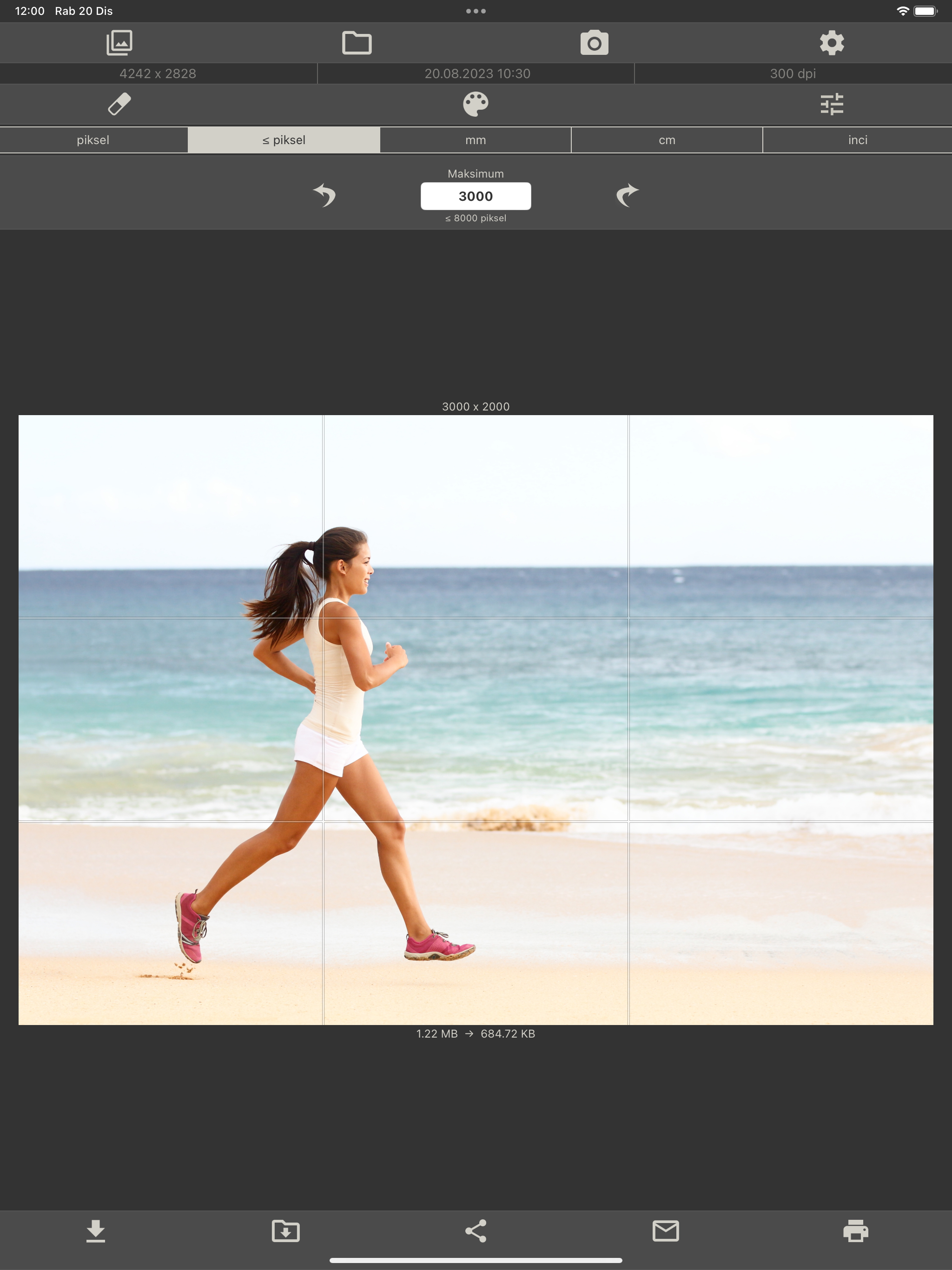This screenshot has height=1270, width=952.
Task: Share the resized image
Action: coord(476,1231)
